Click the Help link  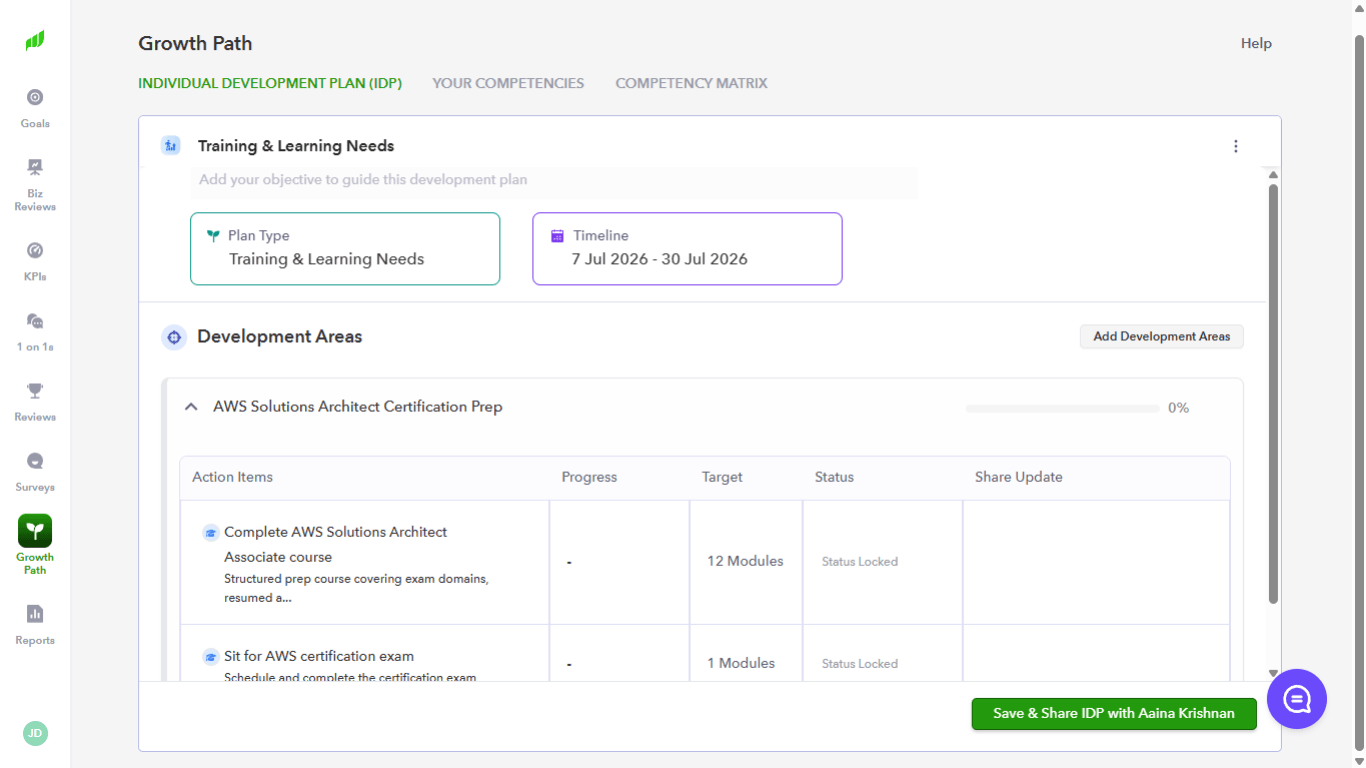coord(1256,43)
